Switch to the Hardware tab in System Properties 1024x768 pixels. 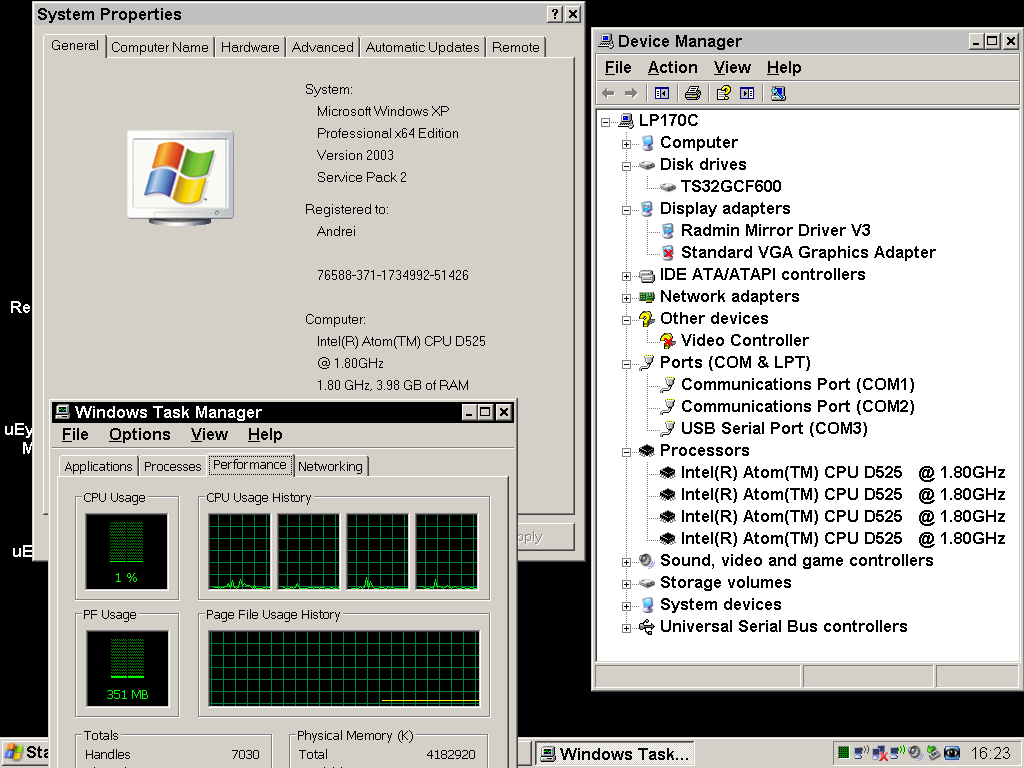pyautogui.click(x=250, y=47)
